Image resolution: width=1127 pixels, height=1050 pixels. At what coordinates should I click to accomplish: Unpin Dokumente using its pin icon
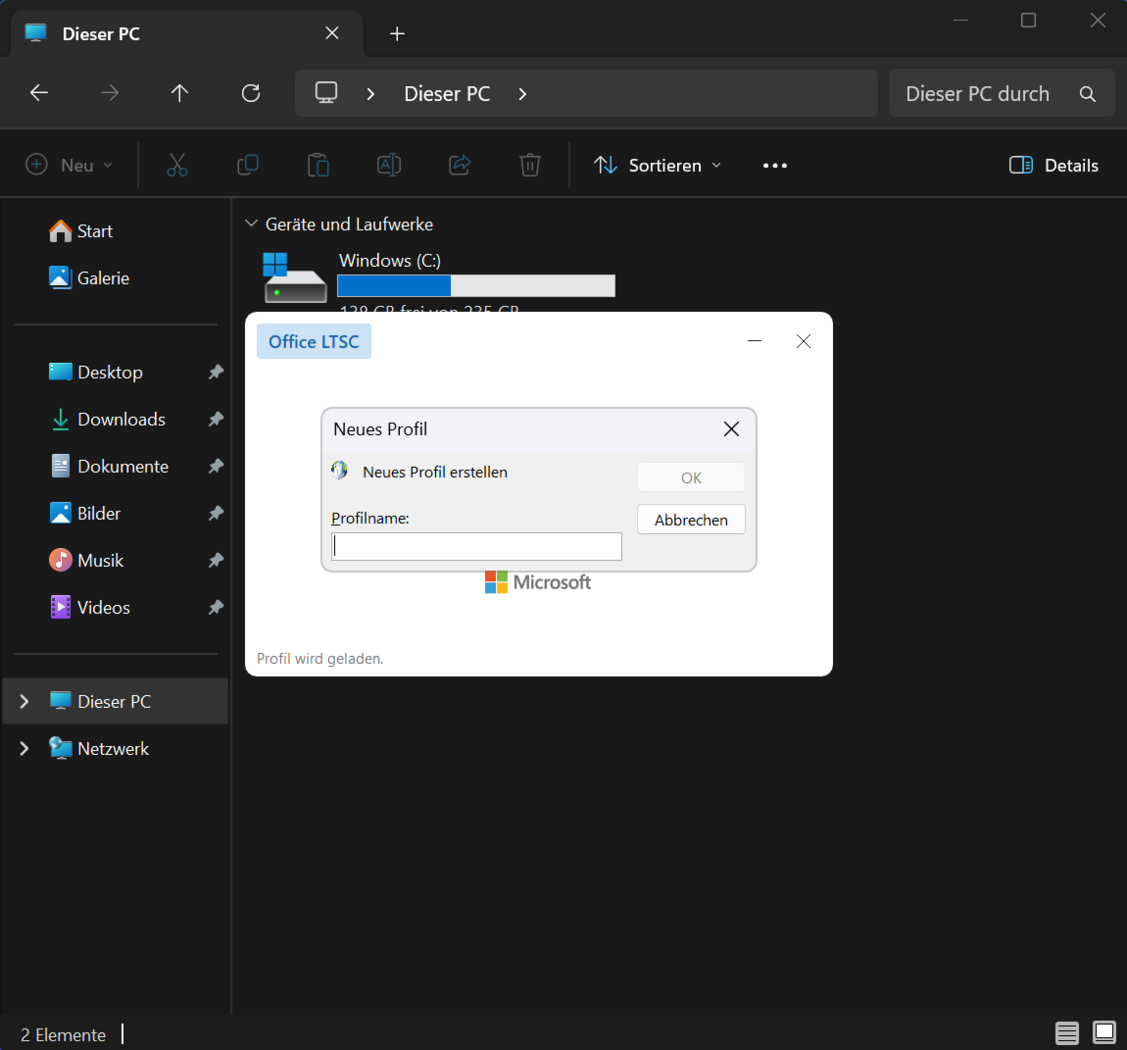point(216,466)
